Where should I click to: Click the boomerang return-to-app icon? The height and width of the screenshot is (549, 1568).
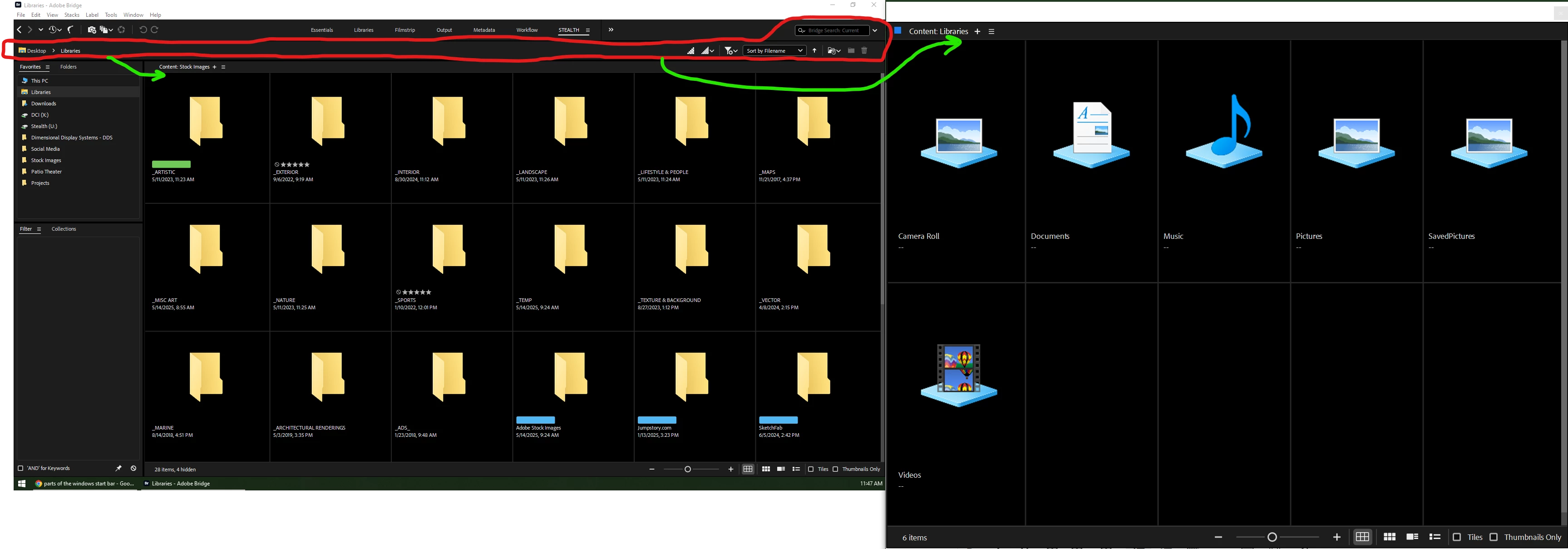coord(71,30)
